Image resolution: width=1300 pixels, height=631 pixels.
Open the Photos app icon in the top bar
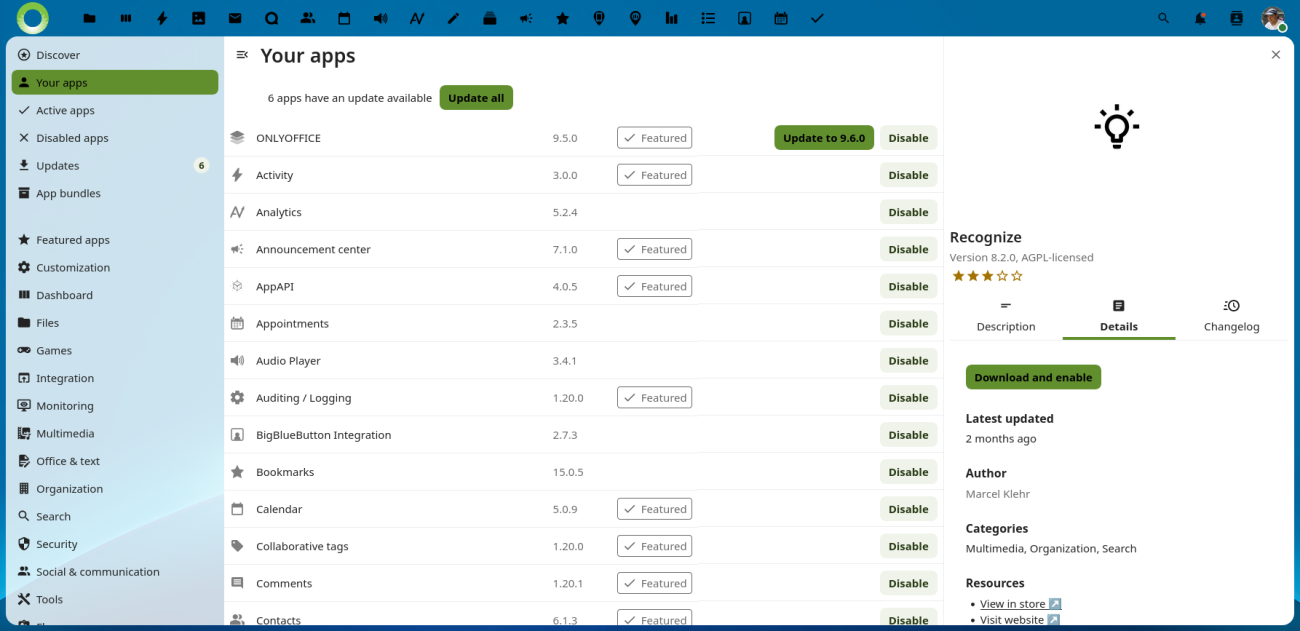coord(199,18)
